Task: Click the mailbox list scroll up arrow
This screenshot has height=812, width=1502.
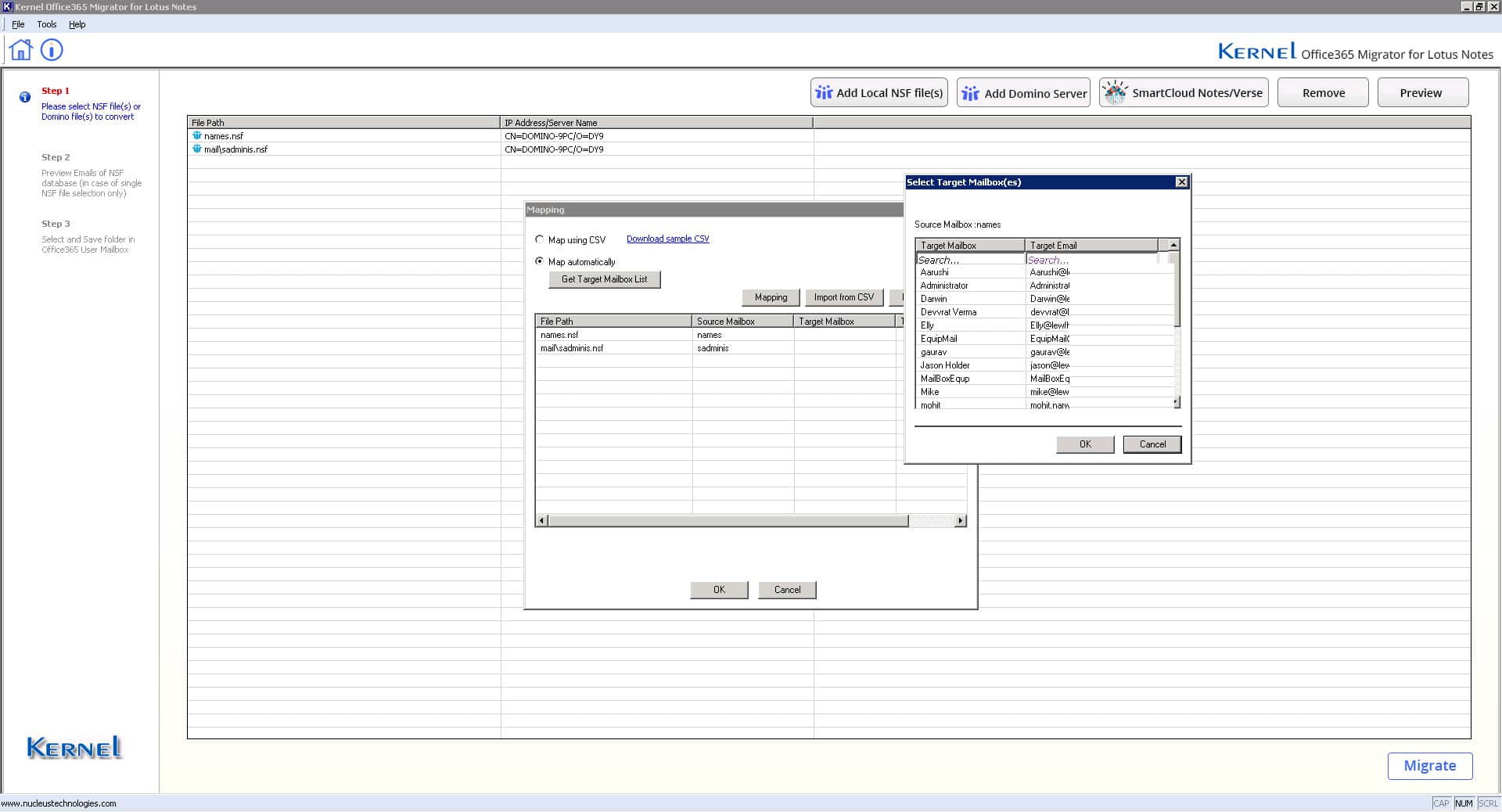Action: 1173,245
